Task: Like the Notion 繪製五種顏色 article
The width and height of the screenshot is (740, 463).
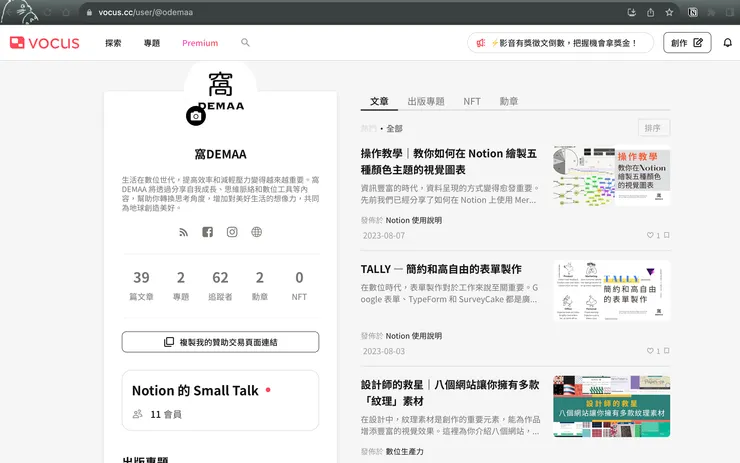Action: pos(650,235)
